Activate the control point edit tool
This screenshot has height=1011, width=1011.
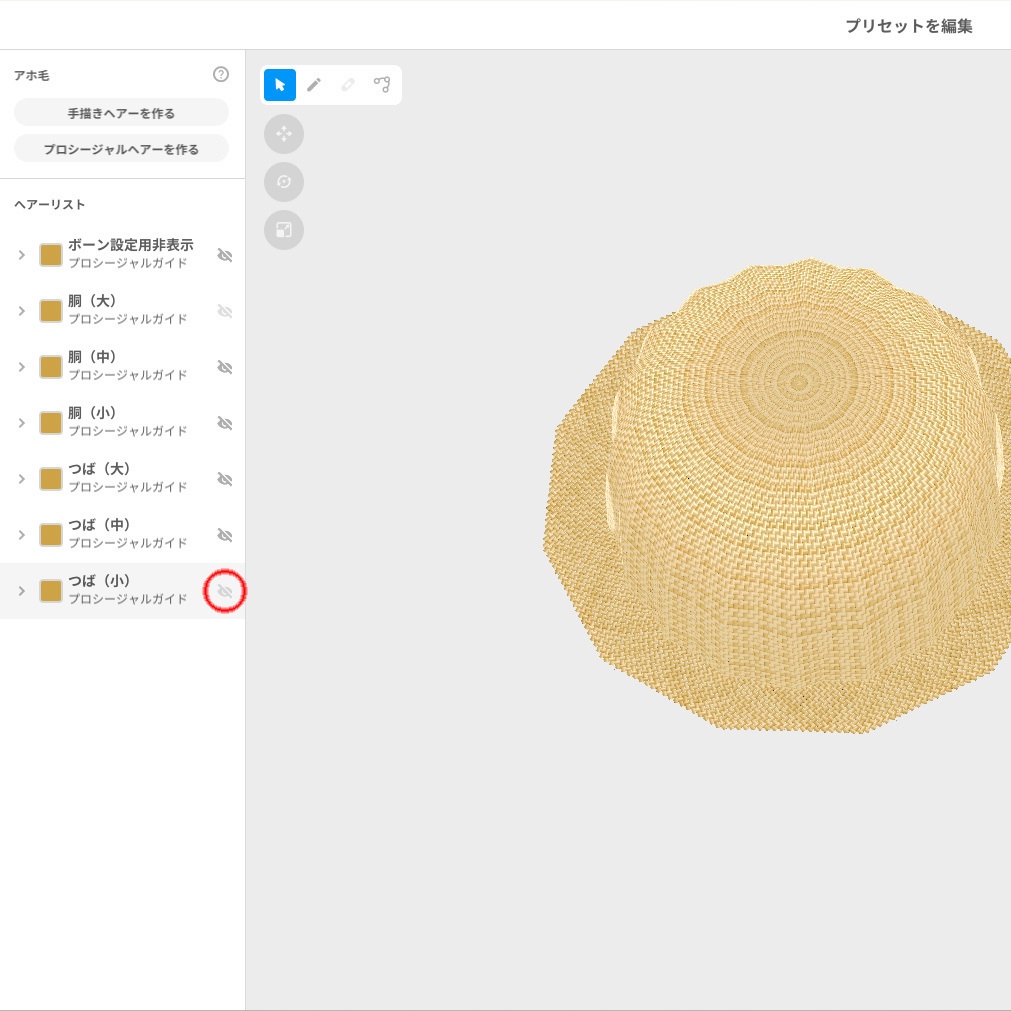(x=382, y=84)
